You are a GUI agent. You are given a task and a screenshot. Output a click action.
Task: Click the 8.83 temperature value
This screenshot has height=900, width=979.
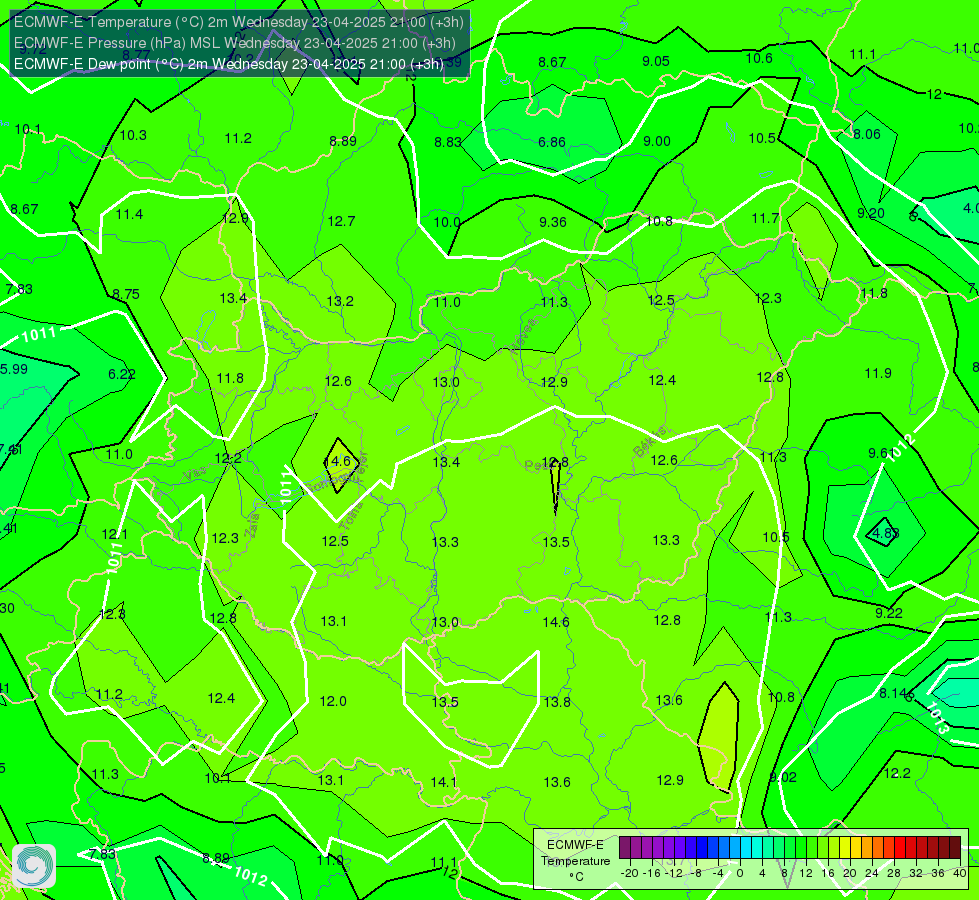[x=448, y=142]
